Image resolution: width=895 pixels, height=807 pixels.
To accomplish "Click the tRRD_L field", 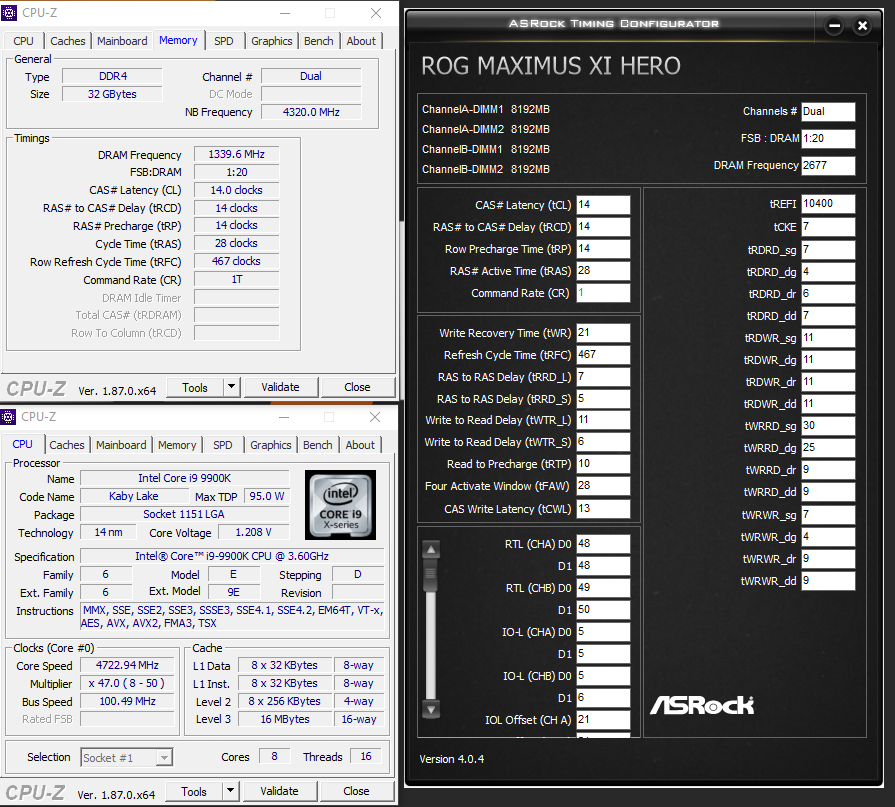I will (603, 377).
